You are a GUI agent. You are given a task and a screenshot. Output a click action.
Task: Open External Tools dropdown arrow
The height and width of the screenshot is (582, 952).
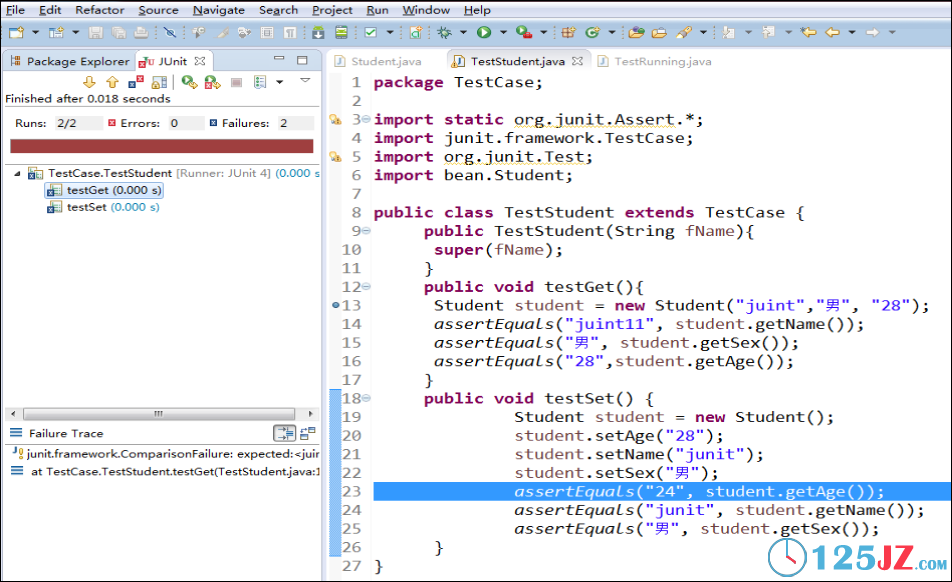(543, 32)
